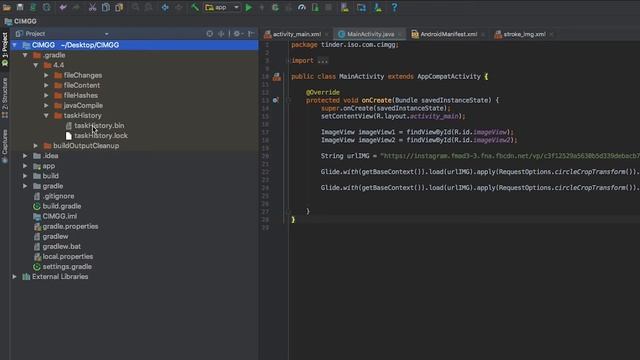This screenshot has height=360, width=640.
Task: Run app with the green play icon
Action: 249,7
